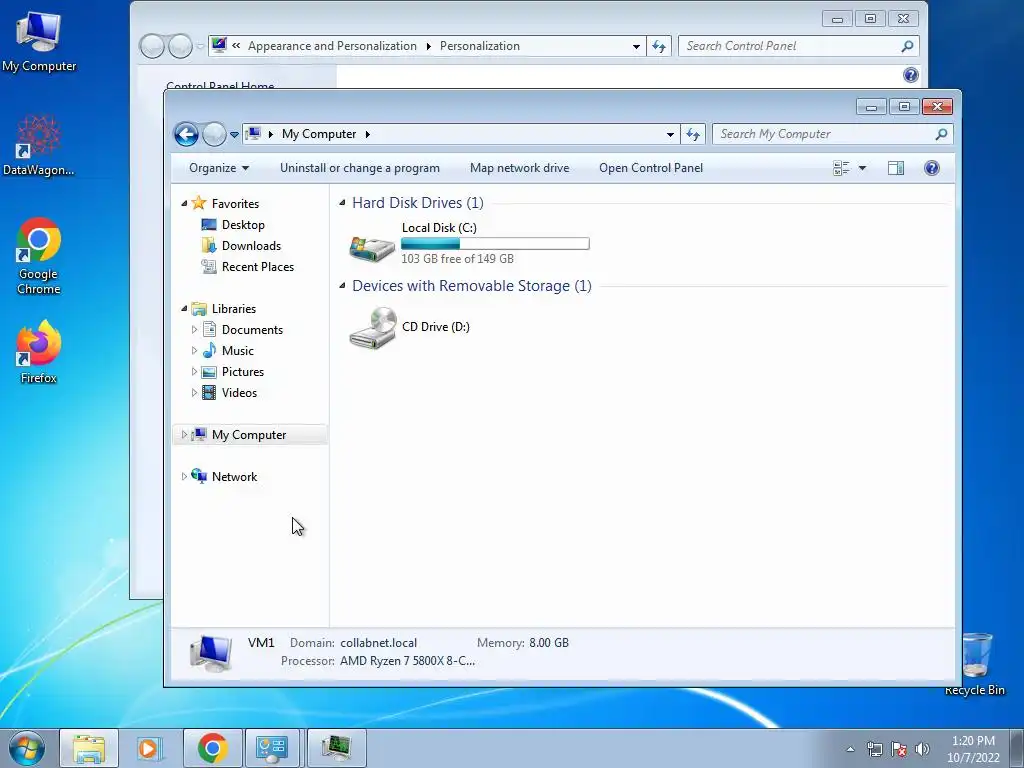This screenshot has width=1024, height=768.
Task: Select Libraries in navigation pane
Action: (x=234, y=309)
